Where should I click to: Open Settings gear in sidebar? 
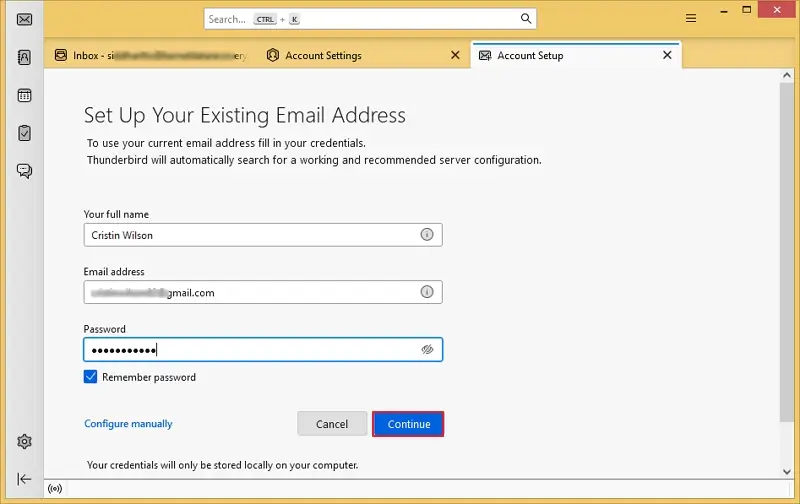[24, 441]
